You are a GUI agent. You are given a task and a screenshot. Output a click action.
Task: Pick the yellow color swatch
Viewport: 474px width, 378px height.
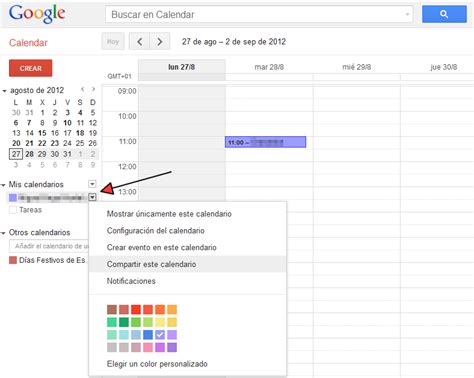160,322
